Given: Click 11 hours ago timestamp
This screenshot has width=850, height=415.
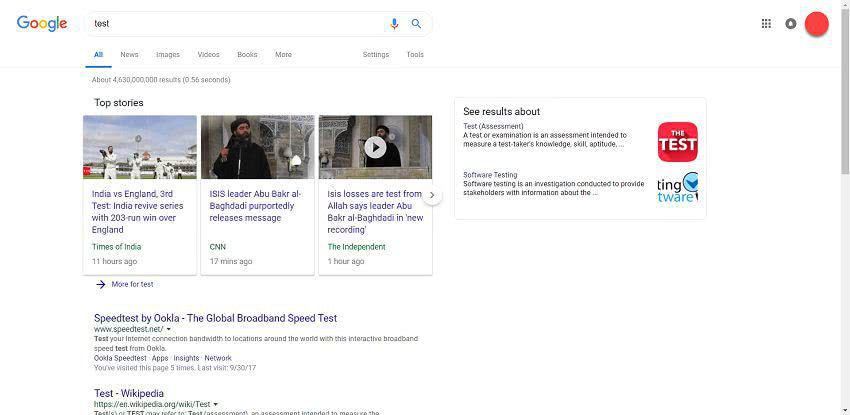Looking at the screenshot, I should [114, 262].
